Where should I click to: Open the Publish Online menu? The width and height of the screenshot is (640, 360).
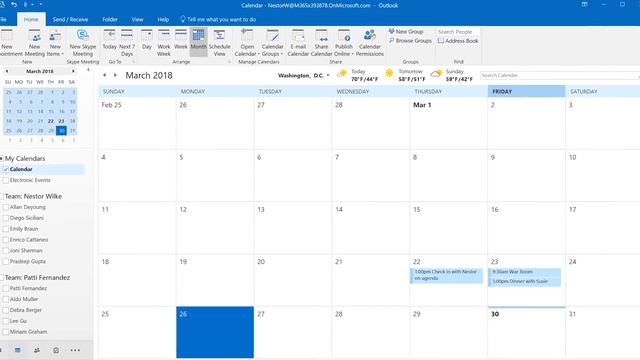344,43
